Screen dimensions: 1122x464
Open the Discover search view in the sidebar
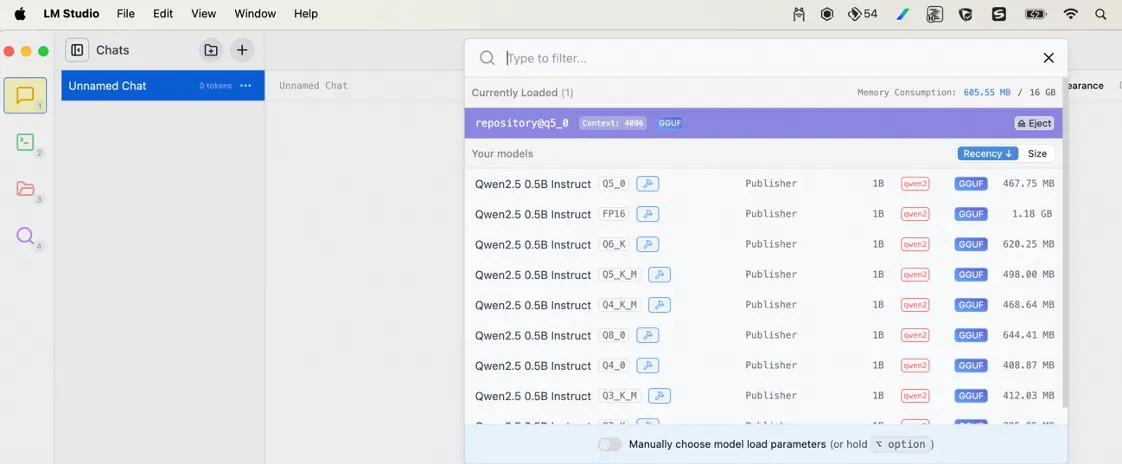(25, 236)
